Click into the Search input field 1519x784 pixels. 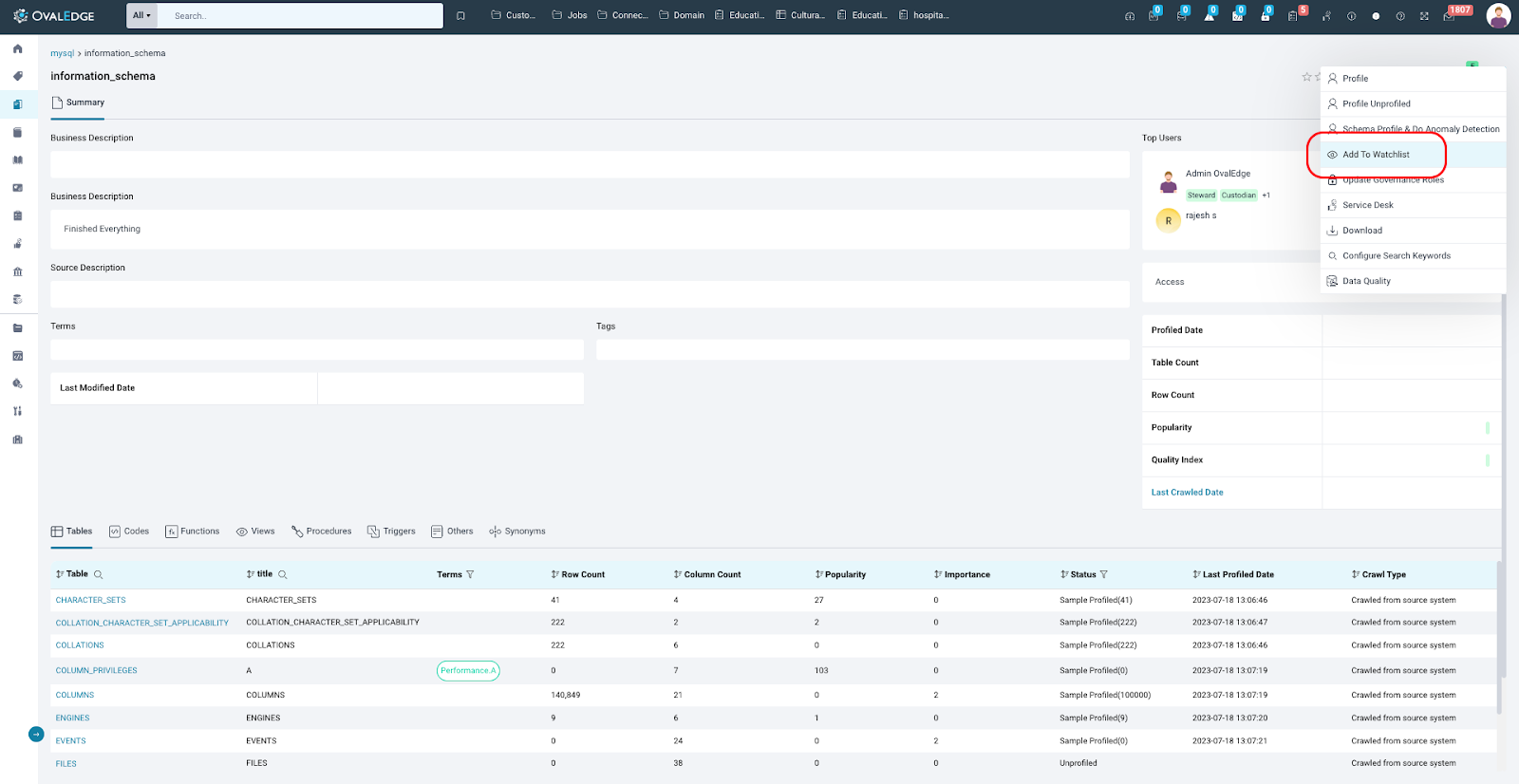[x=300, y=15]
